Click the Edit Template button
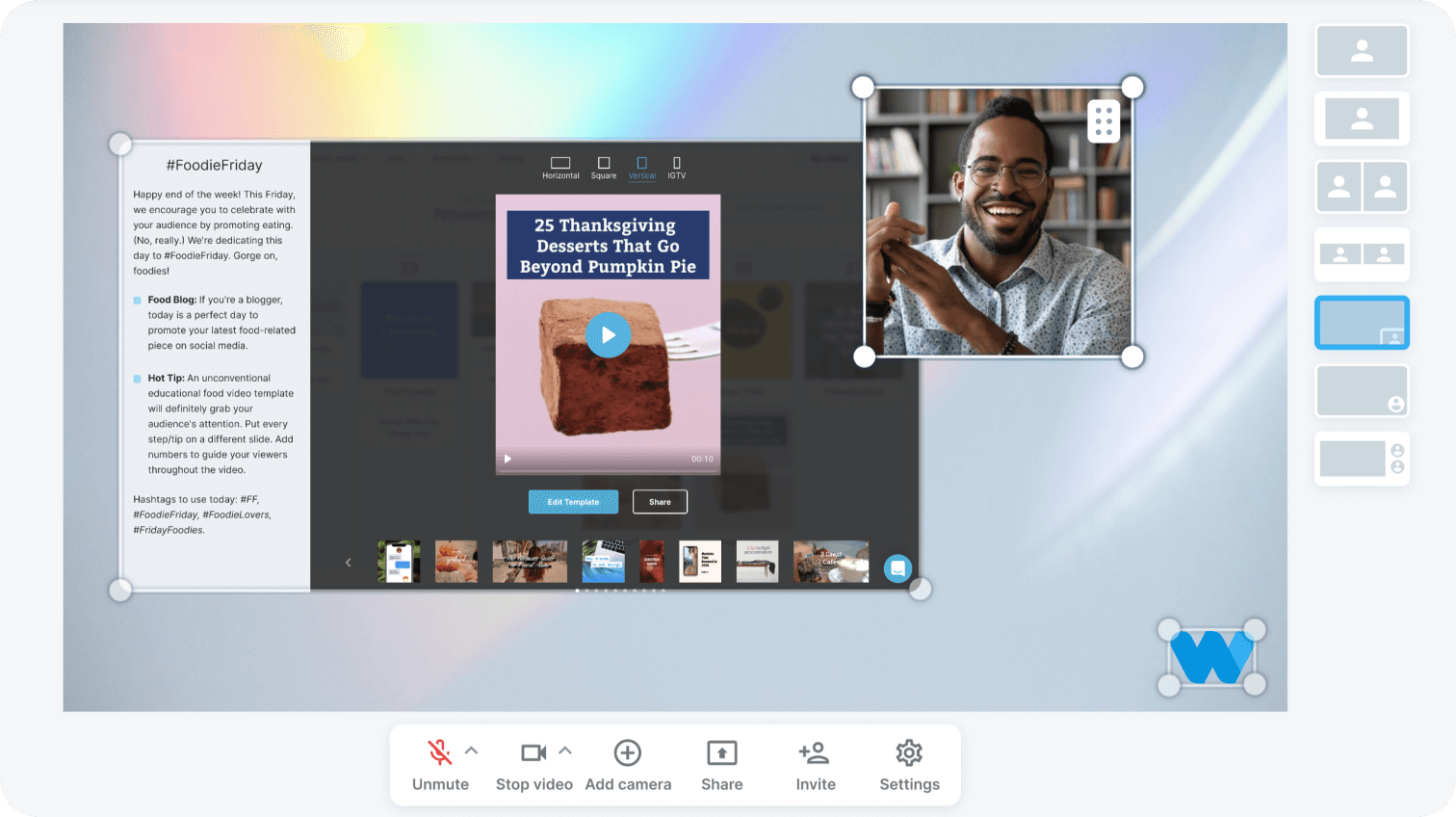The height and width of the screenshot is (817, 1456). tap(573, 502)
